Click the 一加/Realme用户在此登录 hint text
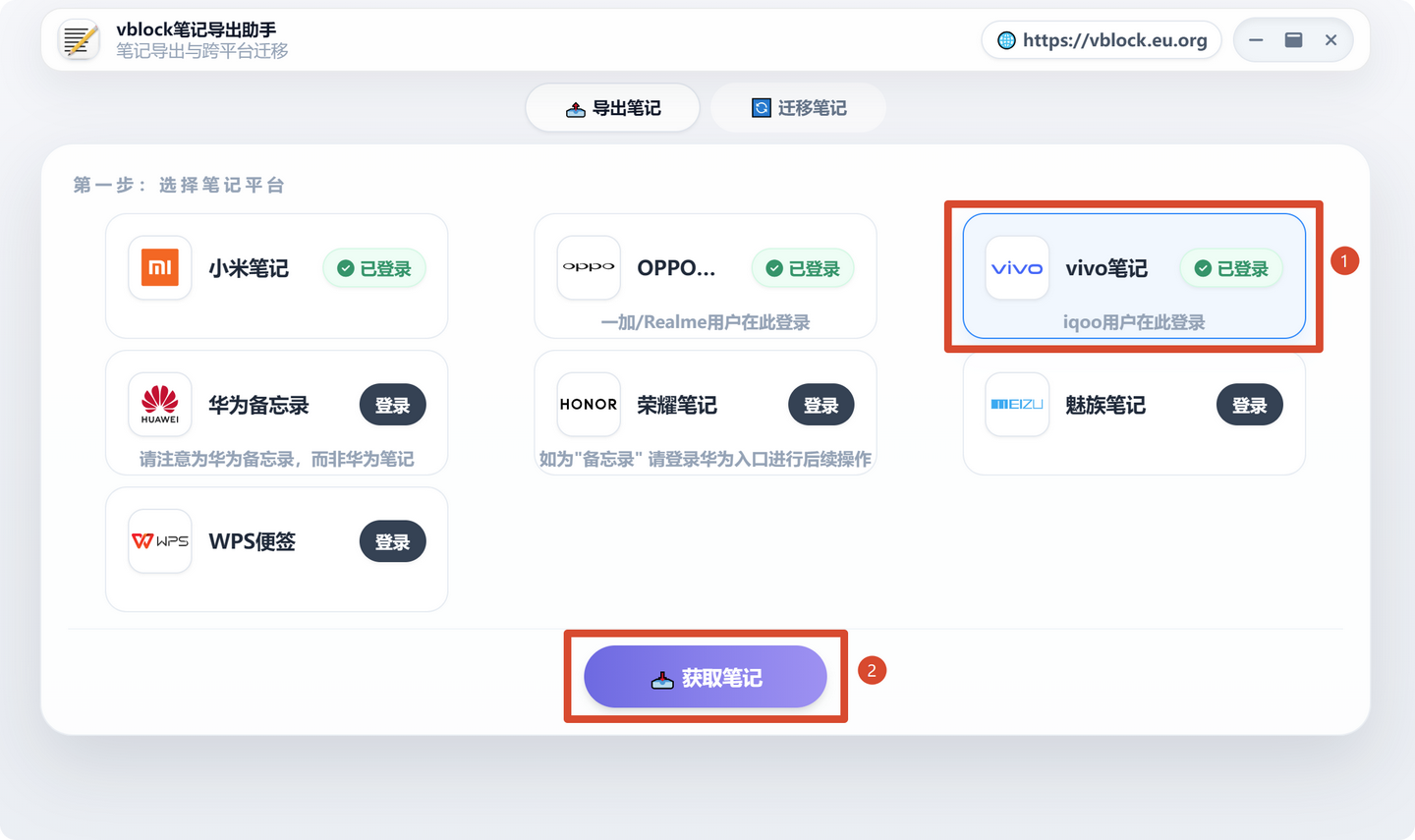This screenshot has height=840, width=1415. (706, 322)
